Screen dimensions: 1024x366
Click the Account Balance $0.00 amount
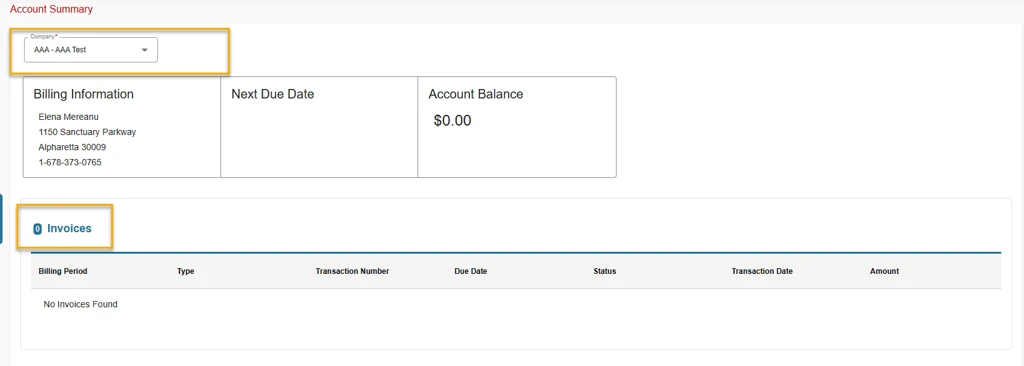tap(453, 121)
